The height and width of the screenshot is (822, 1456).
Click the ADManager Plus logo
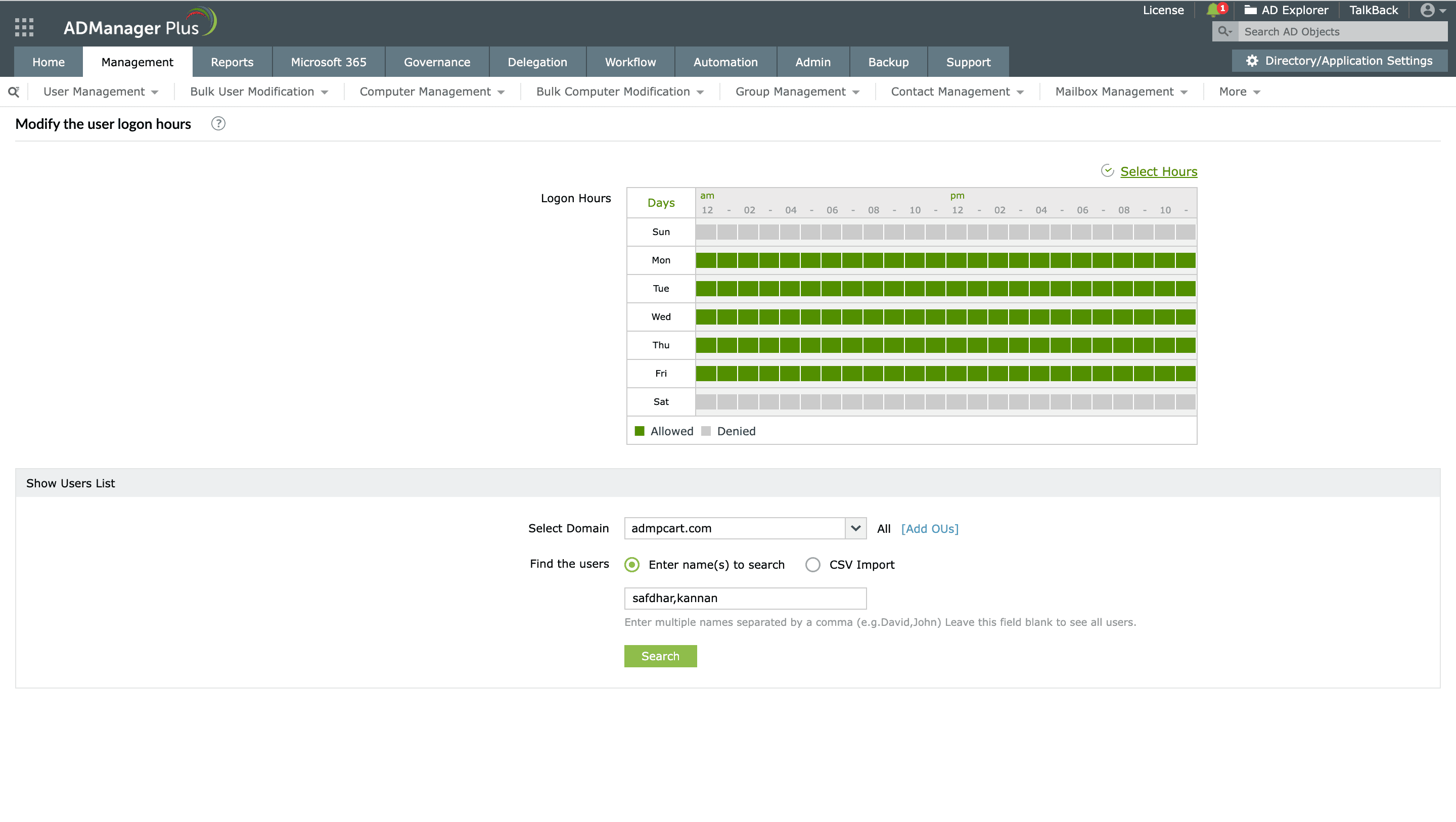coord(140,24)
